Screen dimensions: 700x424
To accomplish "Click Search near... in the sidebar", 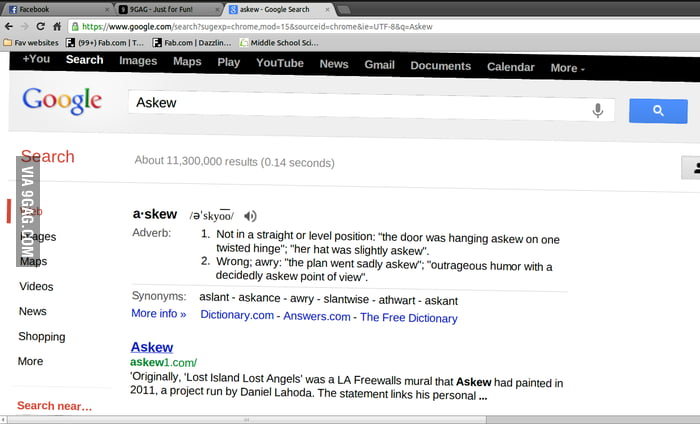I will click(54, 406).
